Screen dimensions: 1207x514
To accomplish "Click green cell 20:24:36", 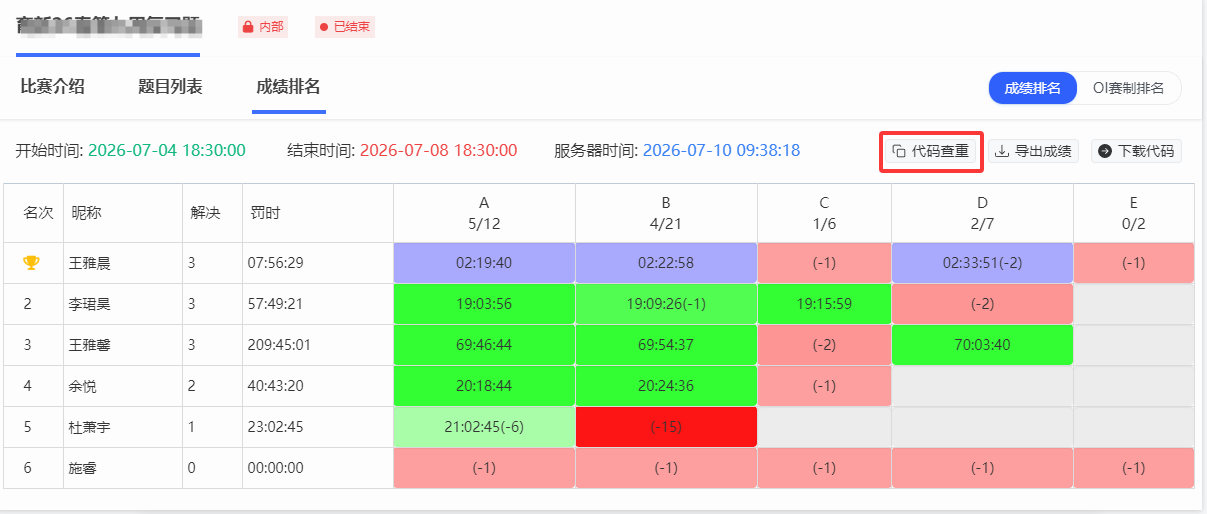I will (x=666, y=386).
